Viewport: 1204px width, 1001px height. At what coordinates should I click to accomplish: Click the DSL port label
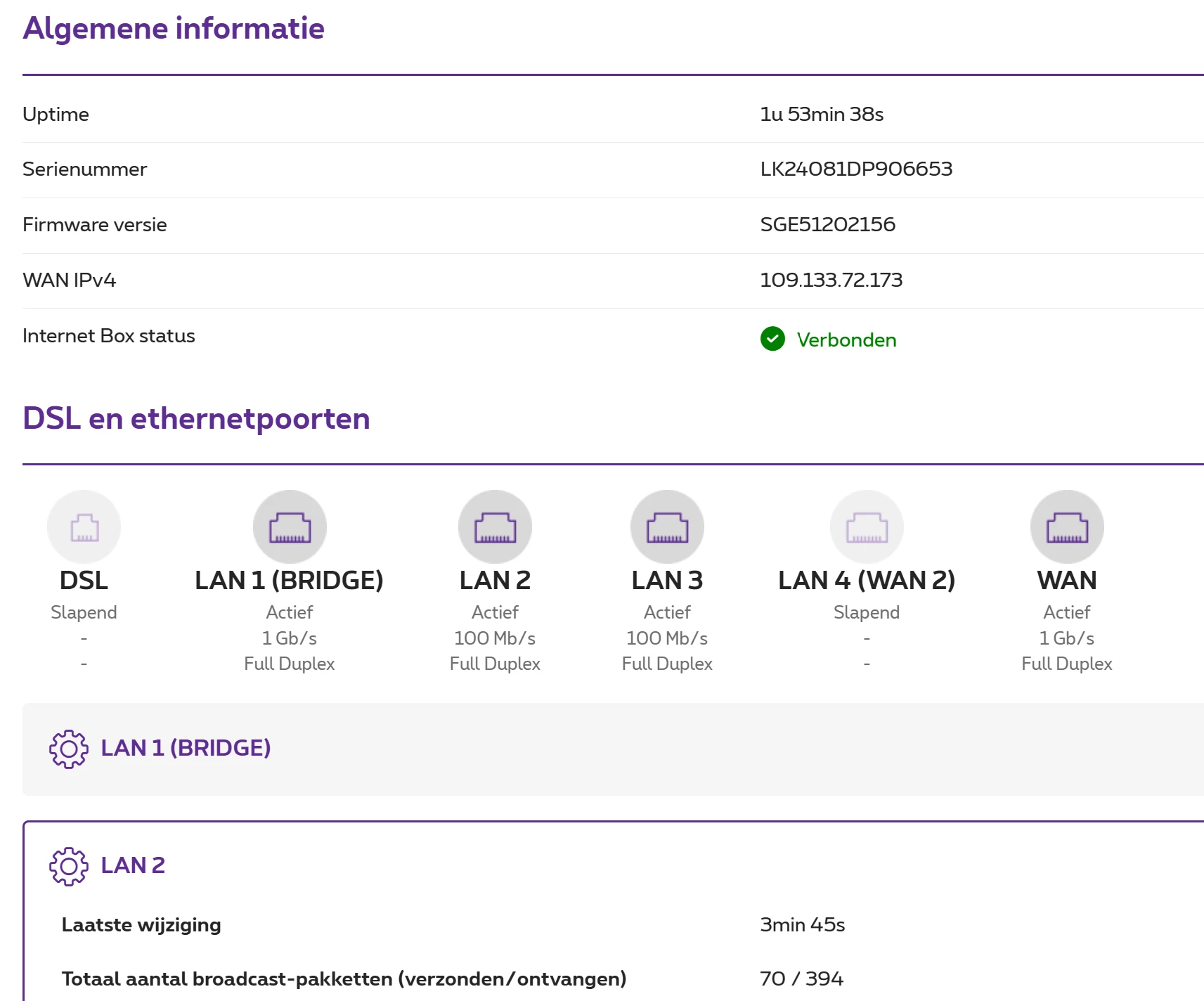point(84,581)
